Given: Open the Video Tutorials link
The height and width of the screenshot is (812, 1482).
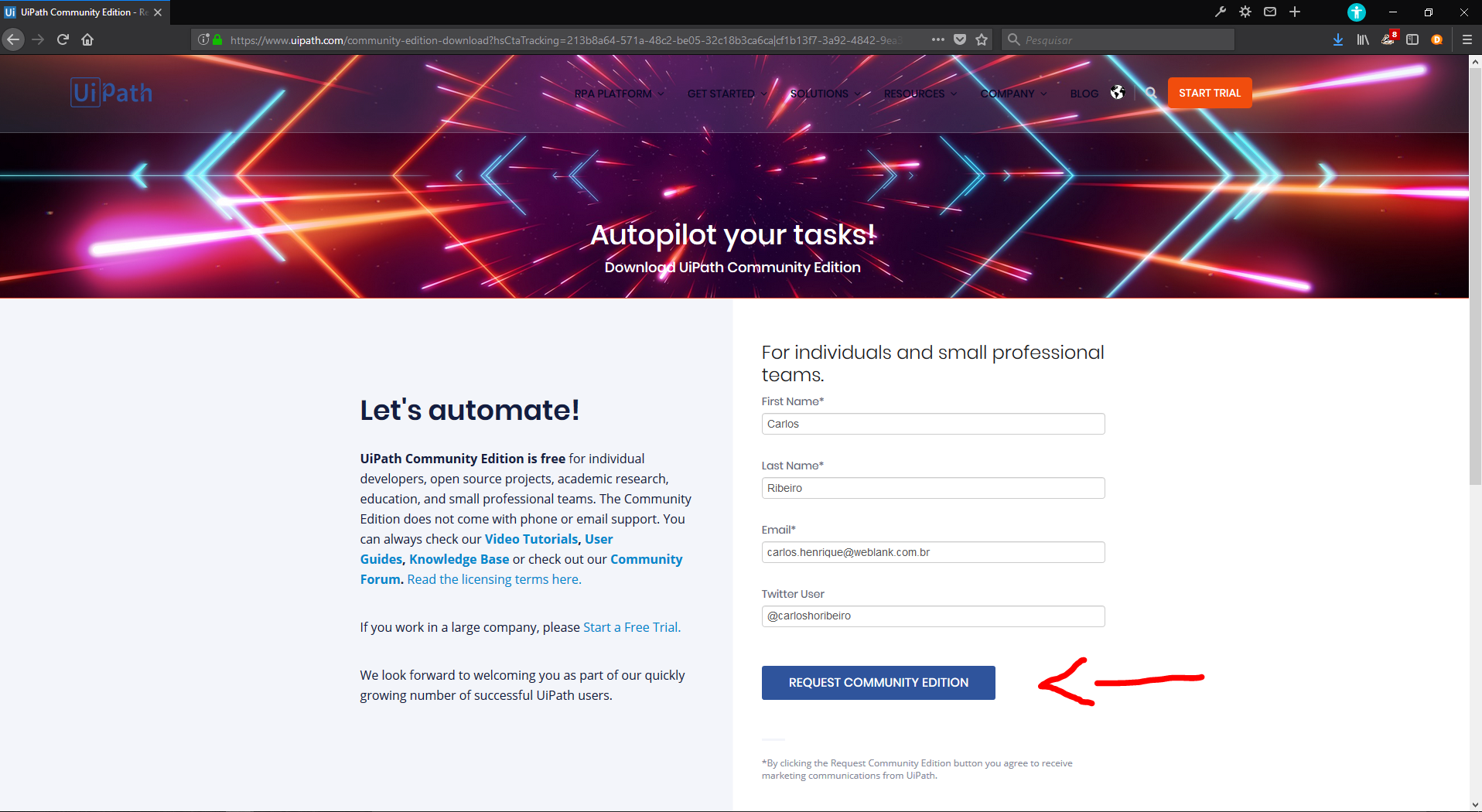Looking at the screenshot, I should [531, 539].
